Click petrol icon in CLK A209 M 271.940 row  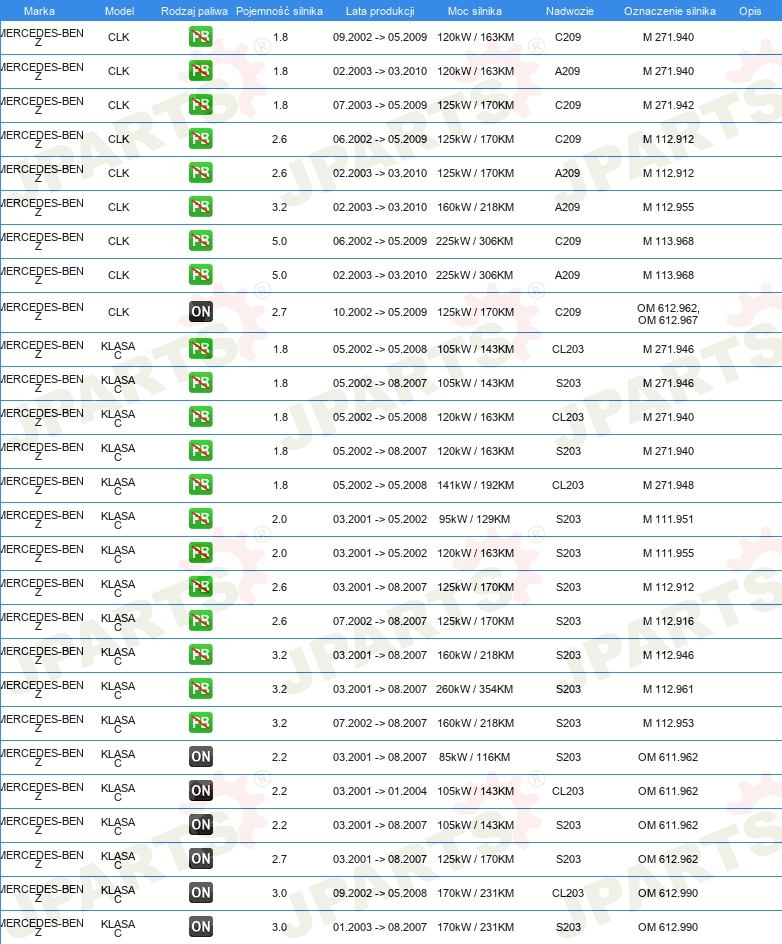(200, 71)
